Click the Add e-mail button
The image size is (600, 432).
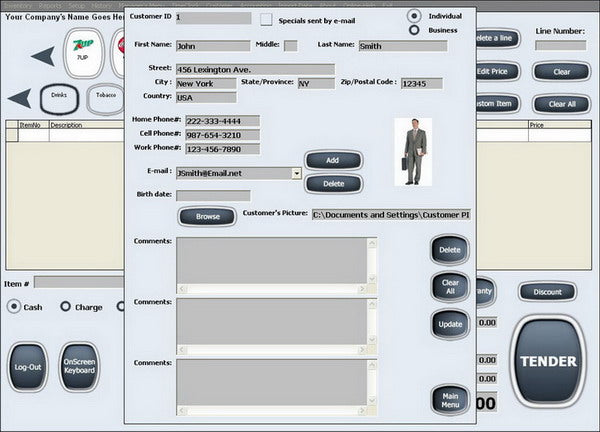click(333, 160)
